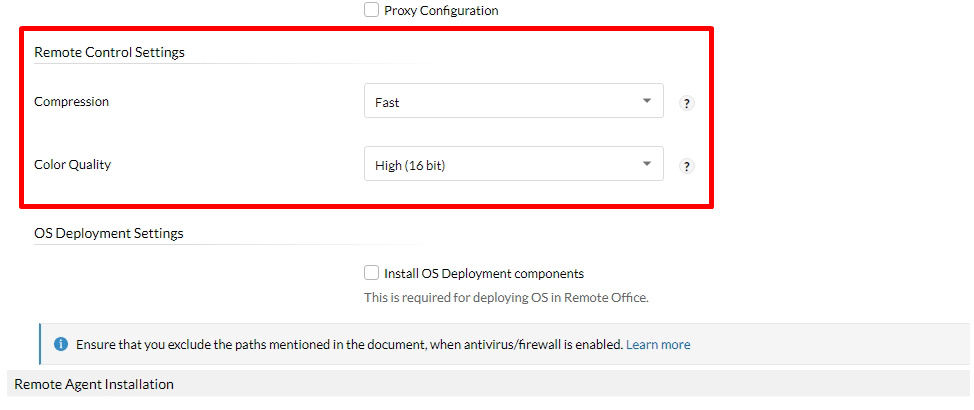Check Install OS Deployment components box

tap(371, 273)
